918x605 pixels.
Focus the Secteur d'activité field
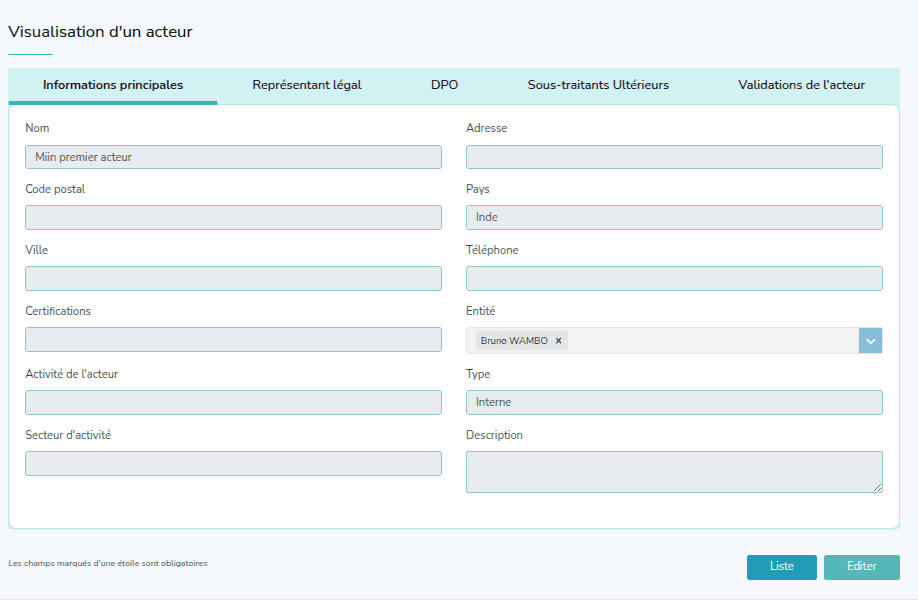[x=233, y=463]
